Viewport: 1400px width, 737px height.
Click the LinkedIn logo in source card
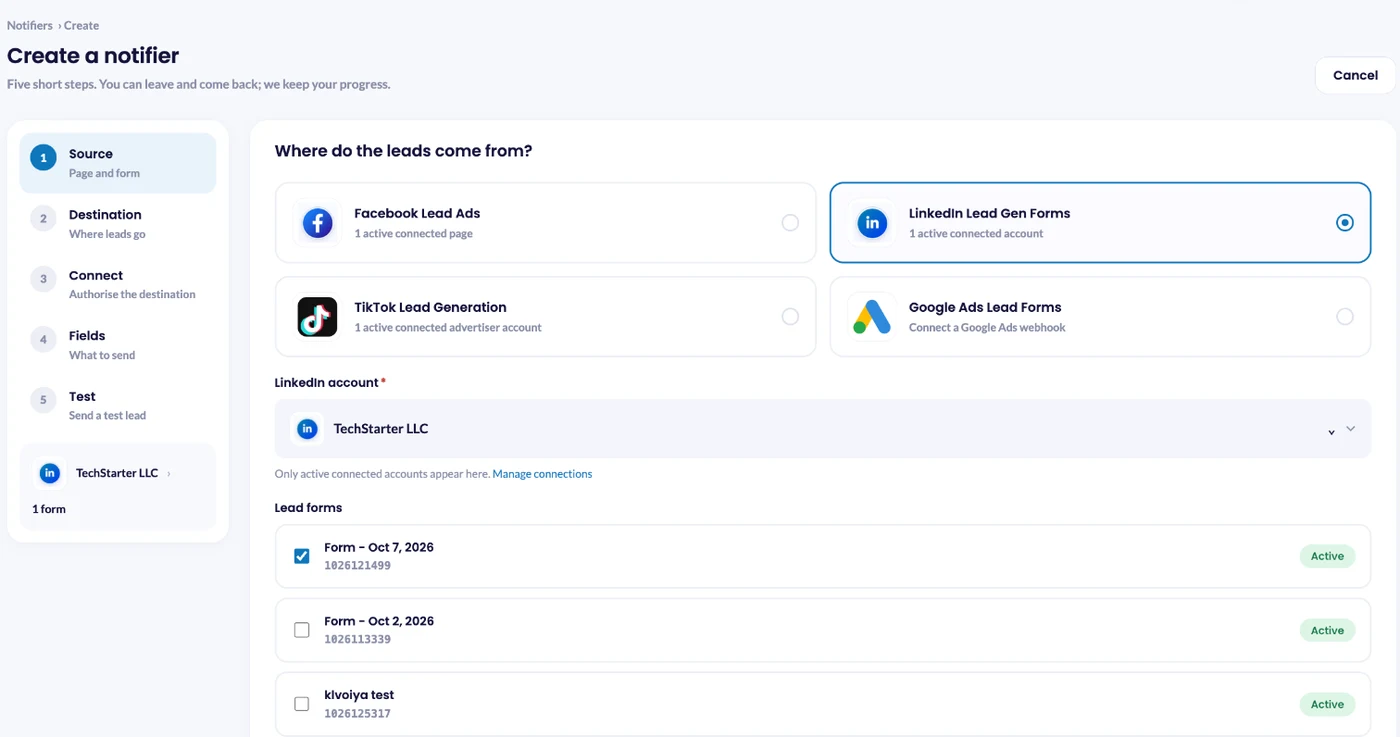872,223
